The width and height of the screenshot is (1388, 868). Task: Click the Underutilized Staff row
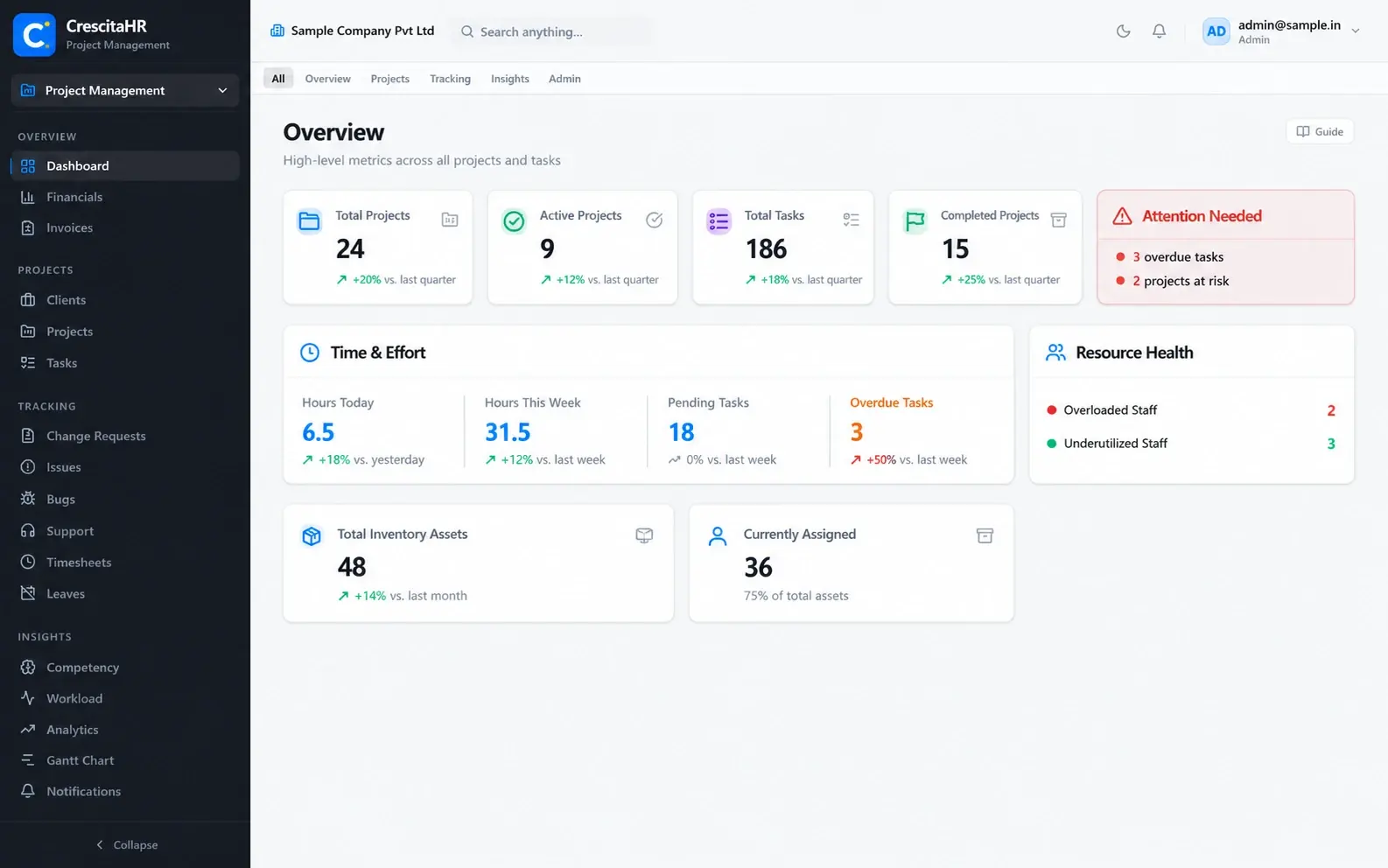click(1191, 444)
